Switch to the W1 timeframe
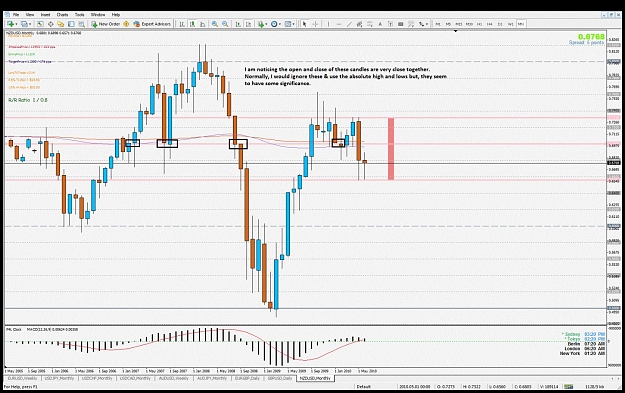 tap(510, 24)
